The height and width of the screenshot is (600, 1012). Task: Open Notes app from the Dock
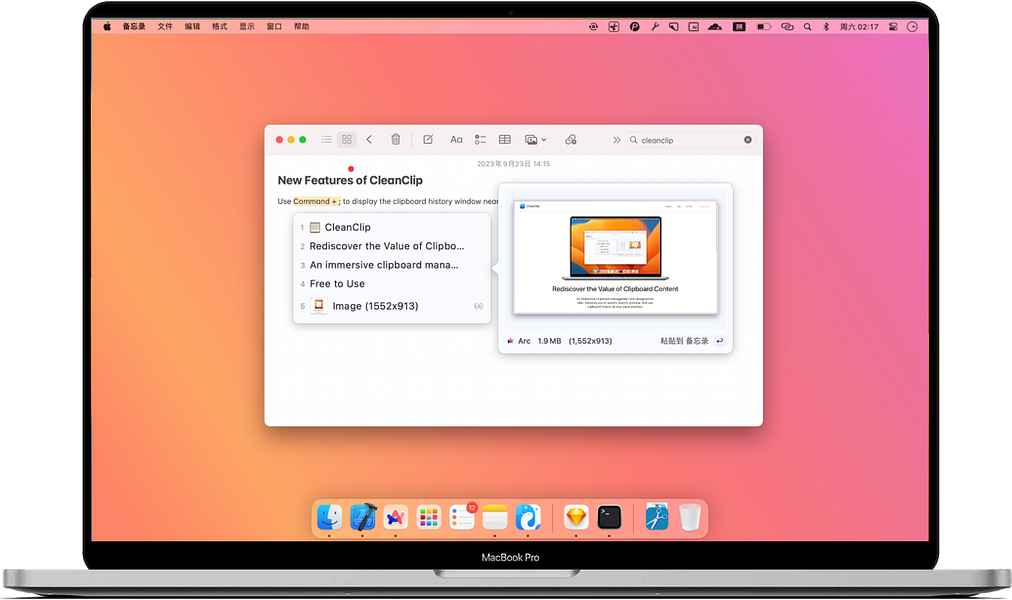point(495,517)
